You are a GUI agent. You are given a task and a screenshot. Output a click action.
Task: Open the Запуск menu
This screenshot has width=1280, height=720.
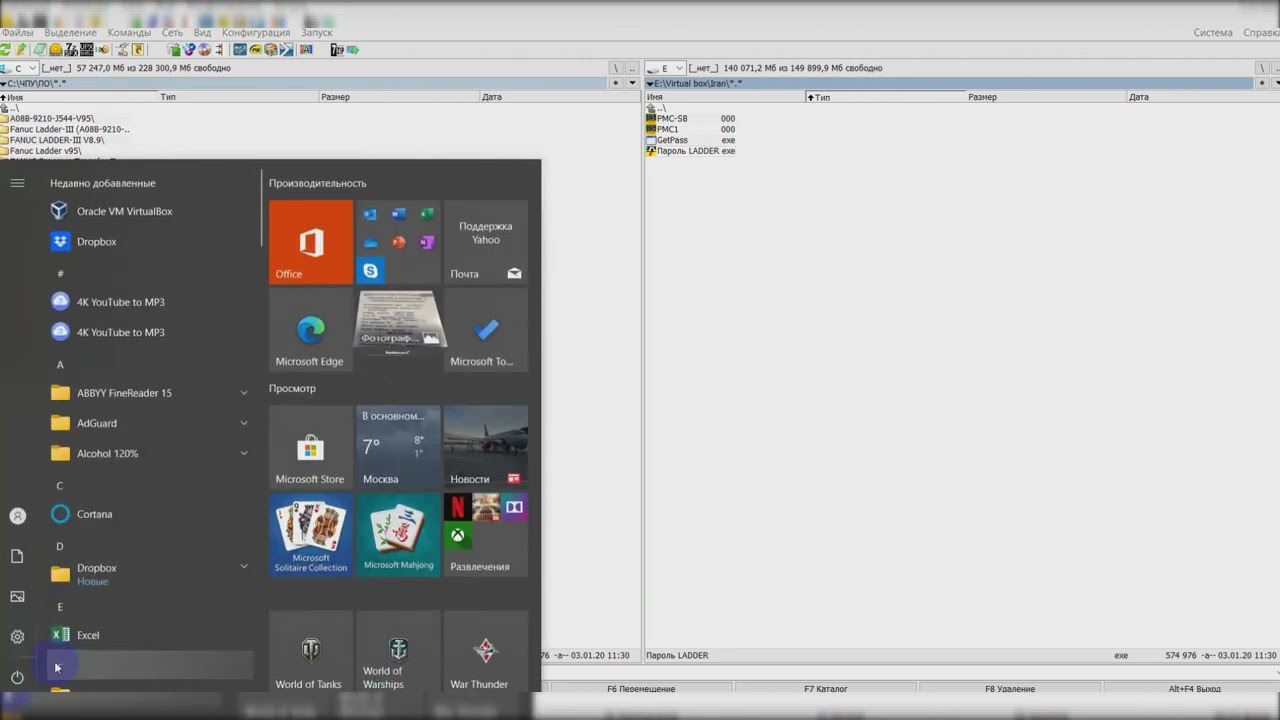(x=316, y=33)
